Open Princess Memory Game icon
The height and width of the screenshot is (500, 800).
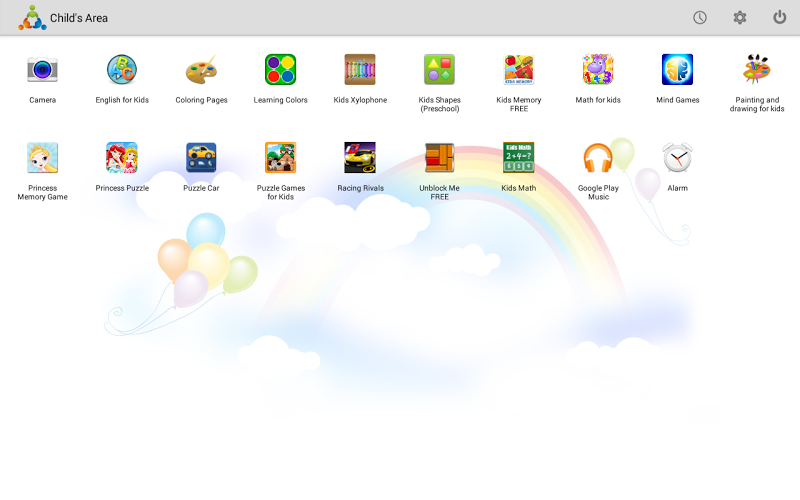[x=42, y=158]
